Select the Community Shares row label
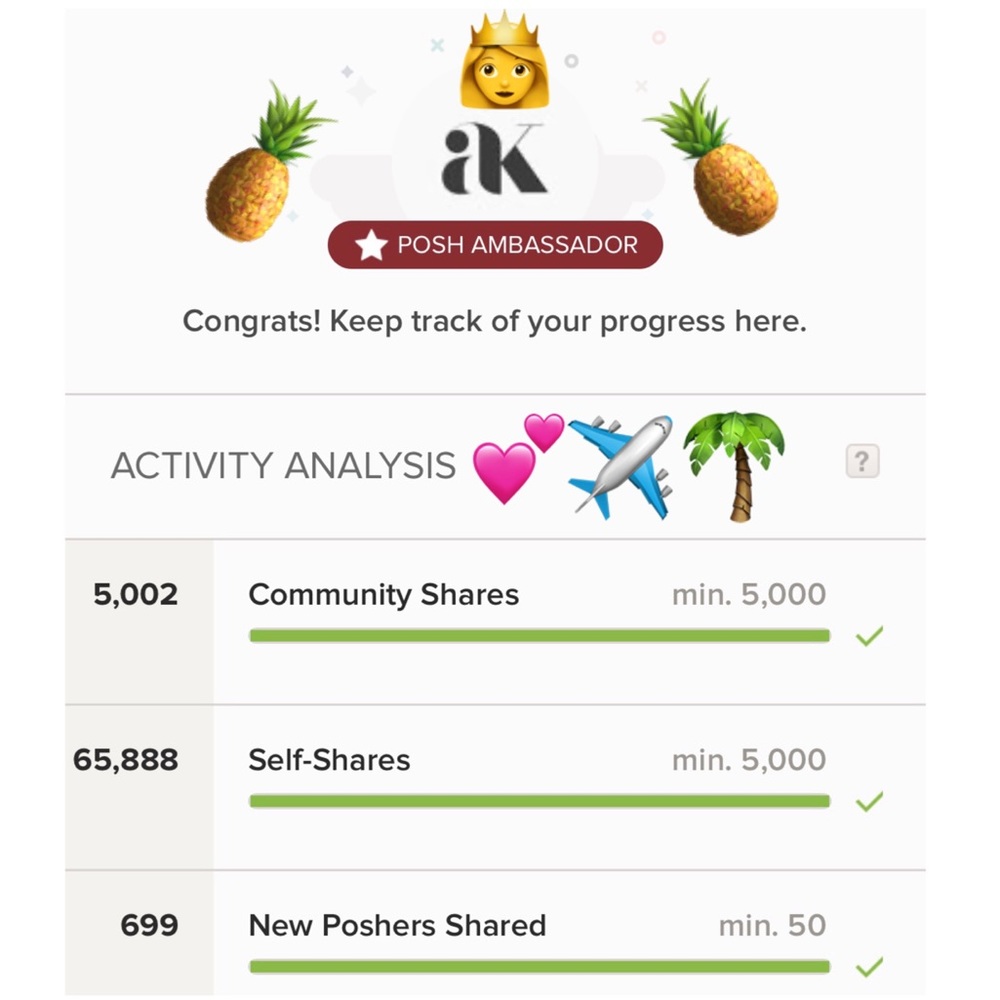The image size is (1000, 1000). tap(383, 595)
